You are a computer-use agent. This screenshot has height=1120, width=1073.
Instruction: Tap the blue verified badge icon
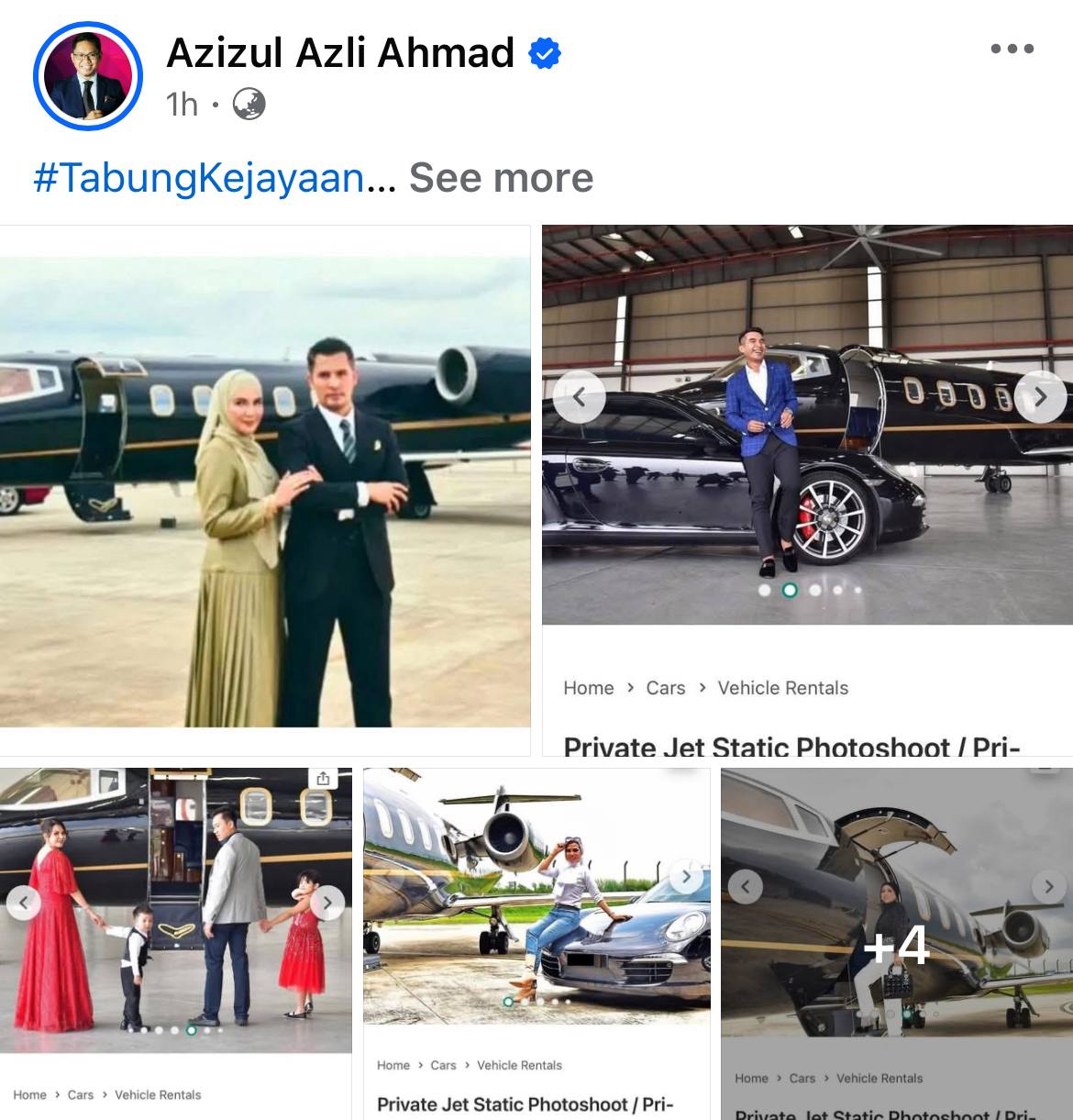[x=545, y=53]
